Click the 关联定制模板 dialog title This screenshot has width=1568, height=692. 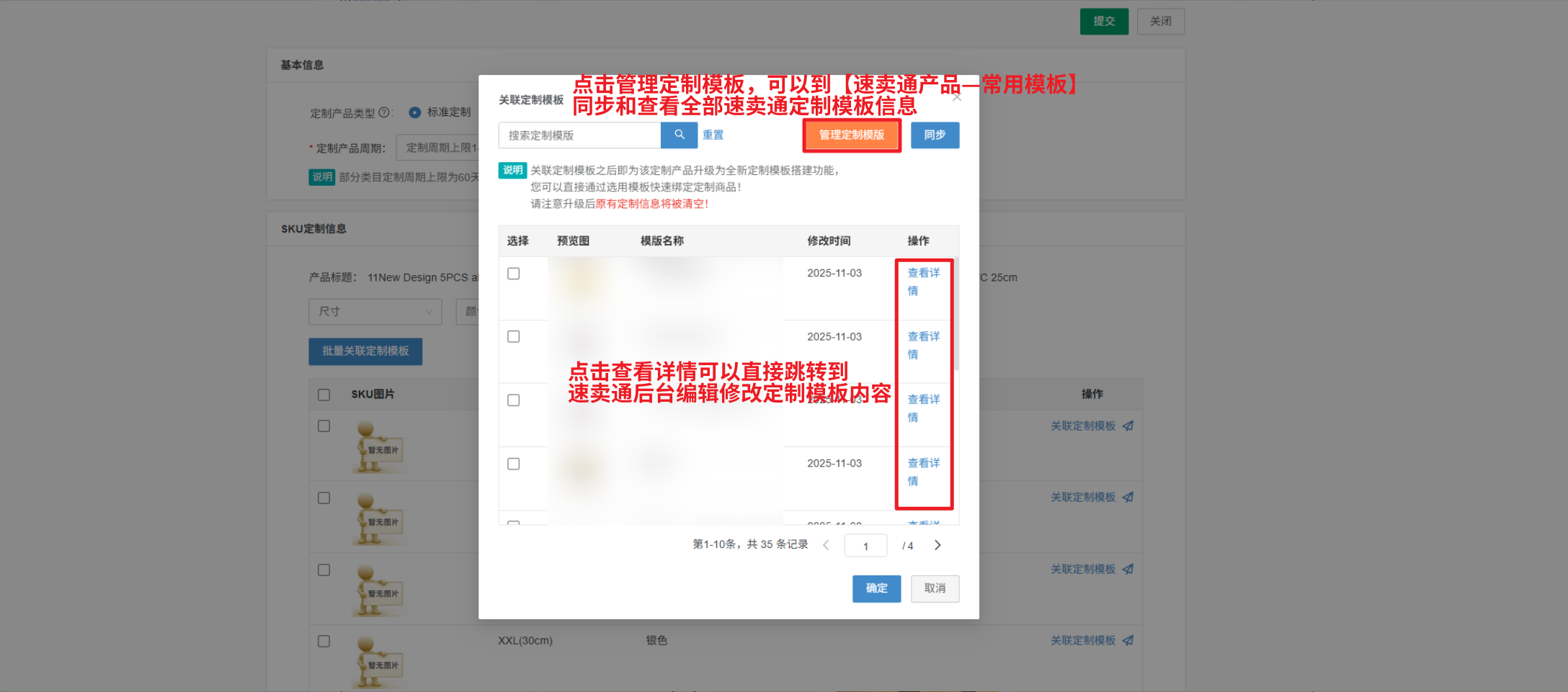tap(531, 99)
